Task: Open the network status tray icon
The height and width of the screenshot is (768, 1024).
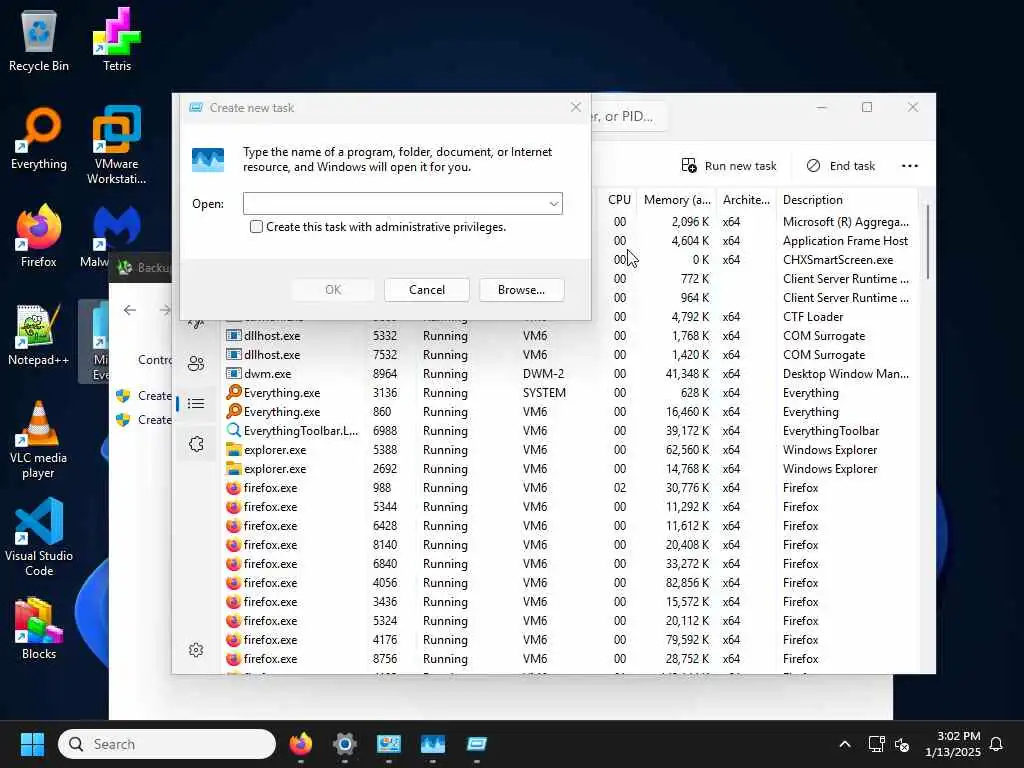Action: point(876,744)
